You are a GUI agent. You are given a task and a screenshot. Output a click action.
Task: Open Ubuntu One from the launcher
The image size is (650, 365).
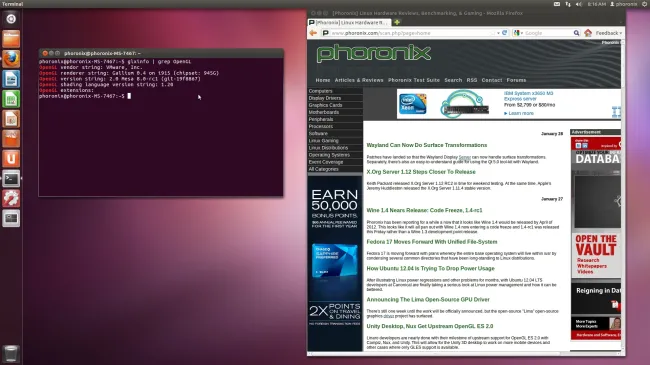coord(11,158)
